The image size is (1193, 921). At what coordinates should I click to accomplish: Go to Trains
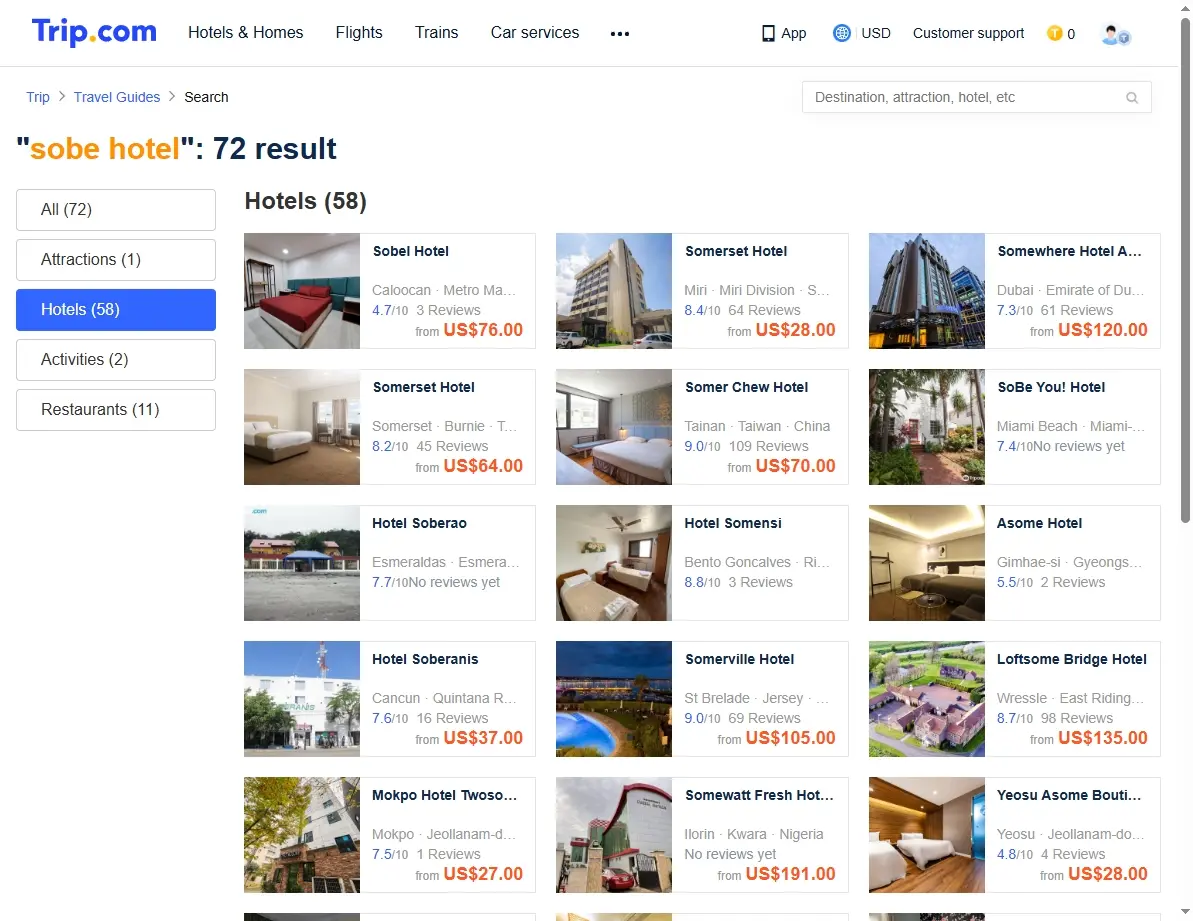437,33
